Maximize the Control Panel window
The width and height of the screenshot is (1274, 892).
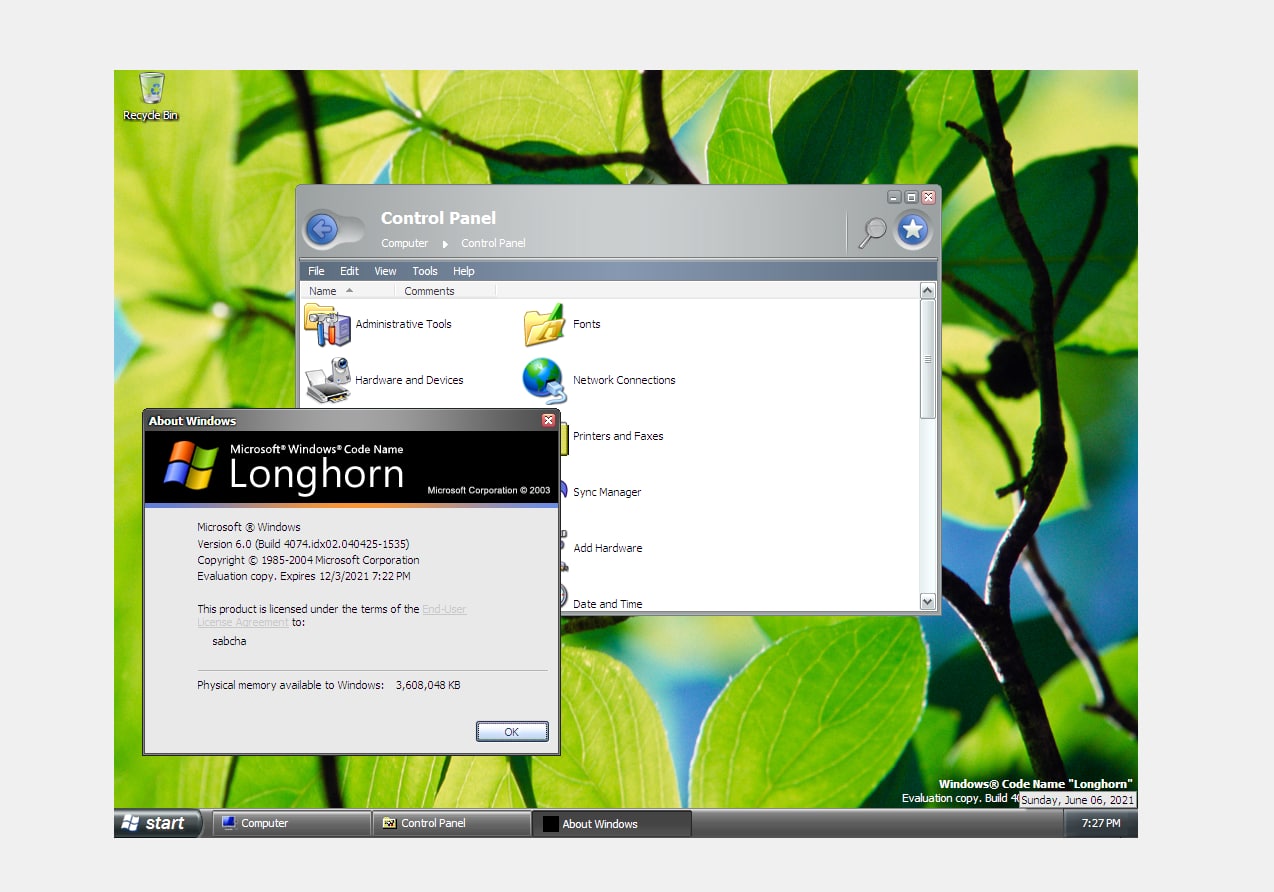pyautogui.click(x=911, y=197)
